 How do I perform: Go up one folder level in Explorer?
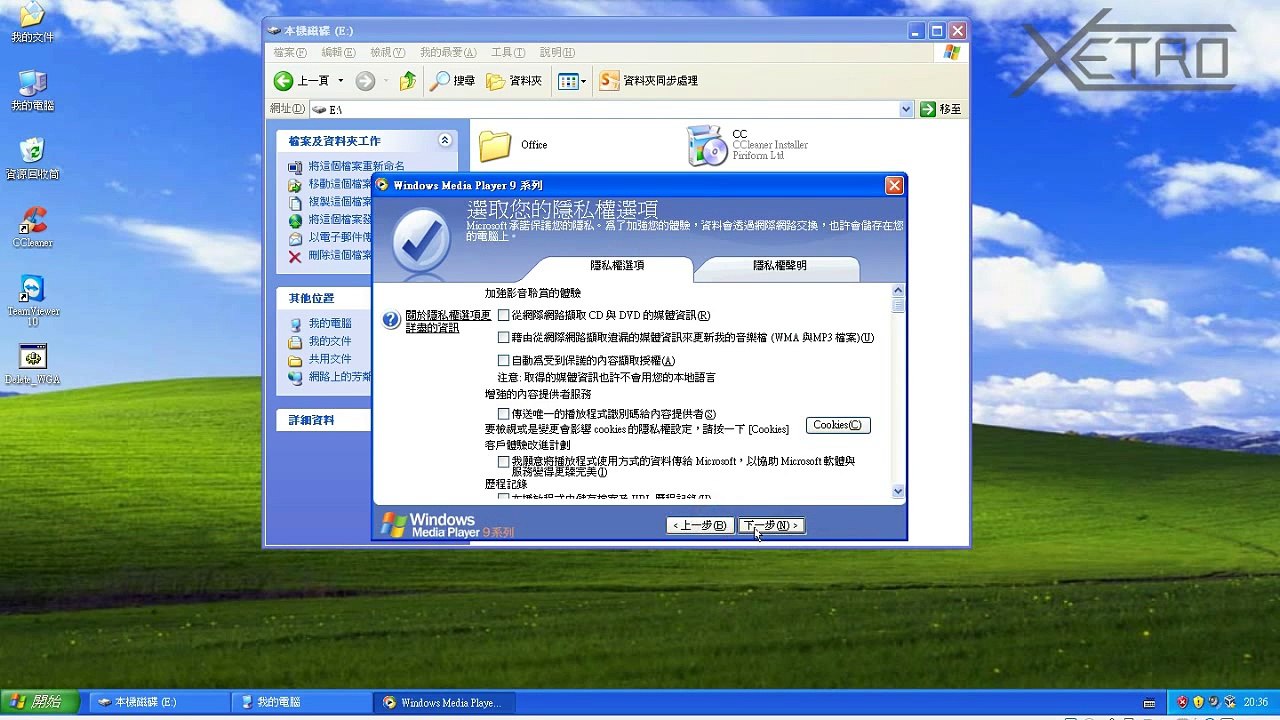[408, 81]
